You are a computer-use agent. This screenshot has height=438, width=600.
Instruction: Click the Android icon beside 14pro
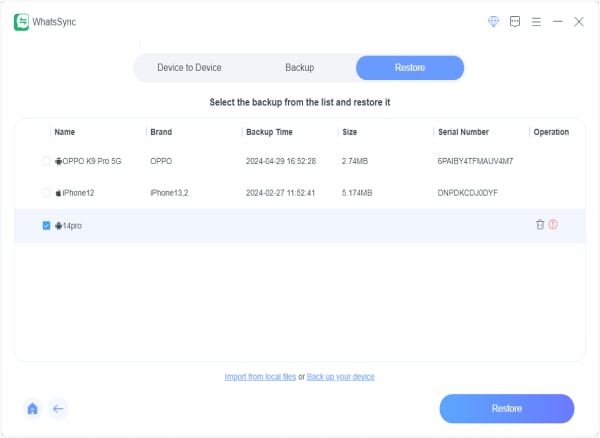59,226
